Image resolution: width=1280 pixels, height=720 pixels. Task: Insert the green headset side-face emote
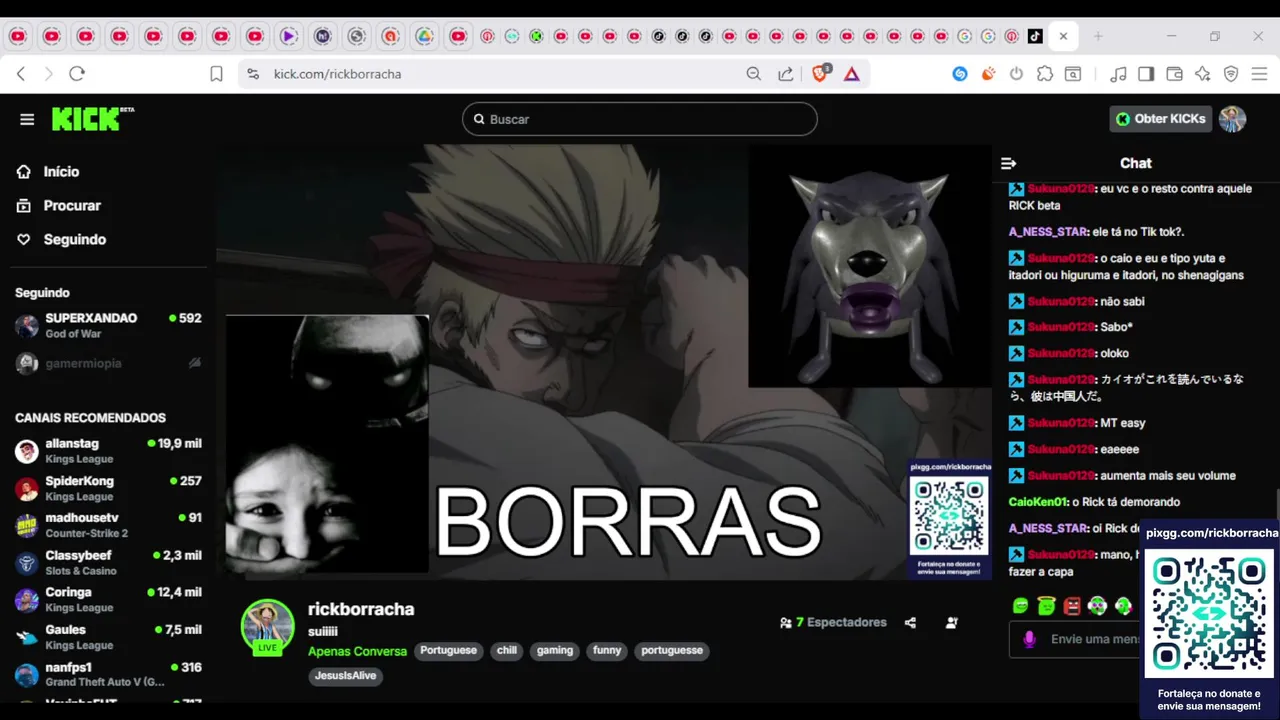[x=1123, y=605]
